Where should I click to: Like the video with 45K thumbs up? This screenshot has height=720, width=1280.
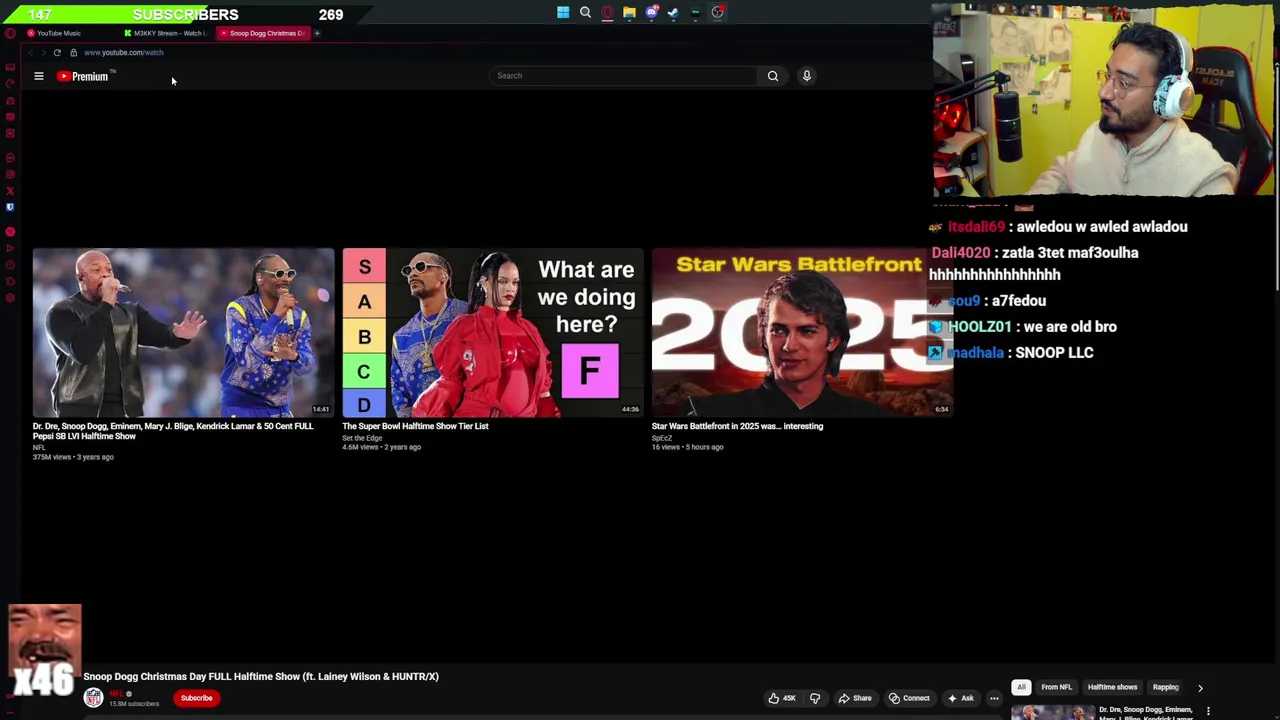pos(782,698)
